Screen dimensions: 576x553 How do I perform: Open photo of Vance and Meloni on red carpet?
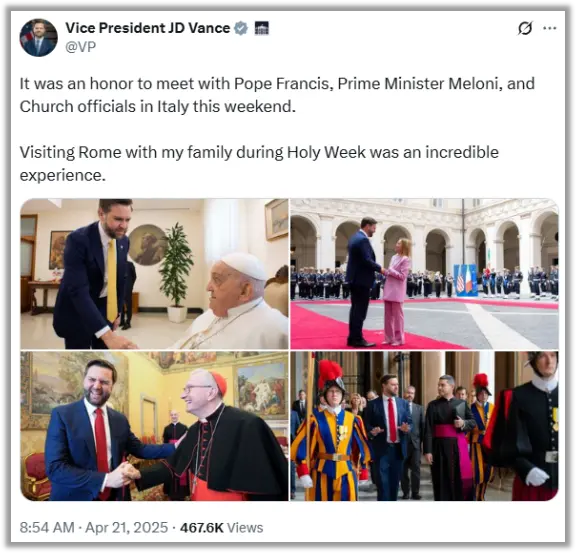point(424,273)
